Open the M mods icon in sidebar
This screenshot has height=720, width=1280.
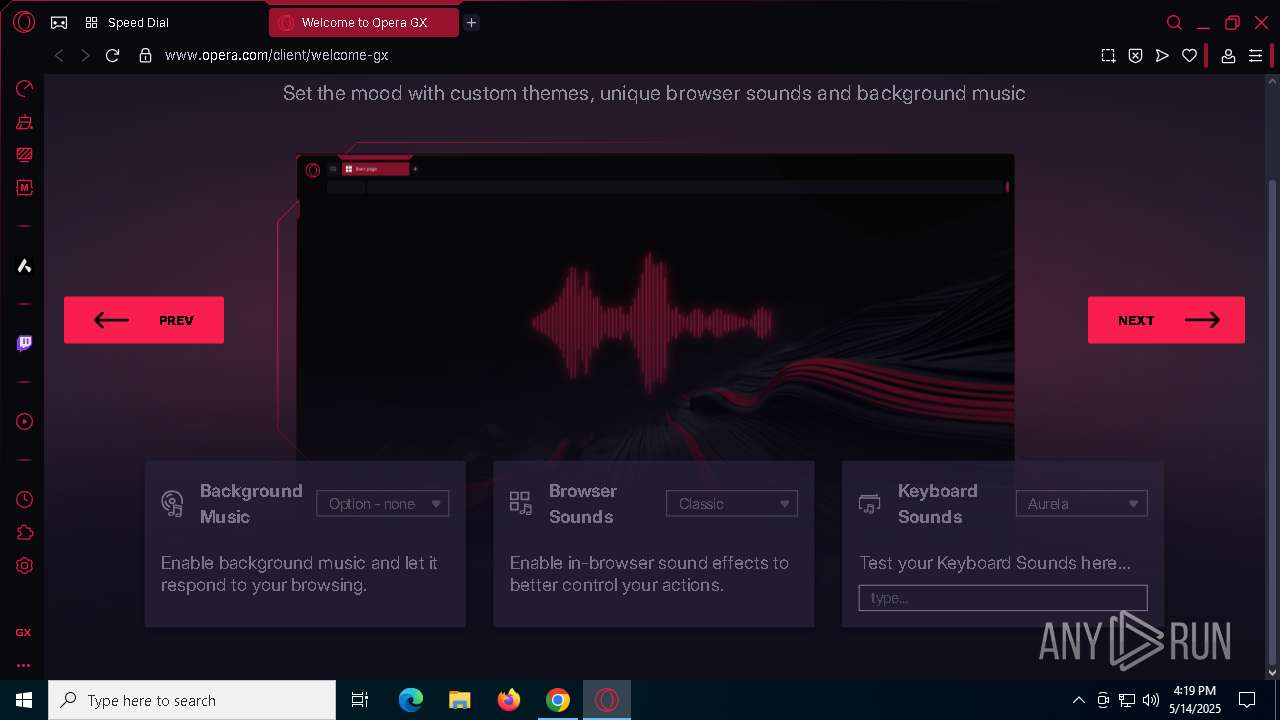pyautogui.click(x=24, y=187)
